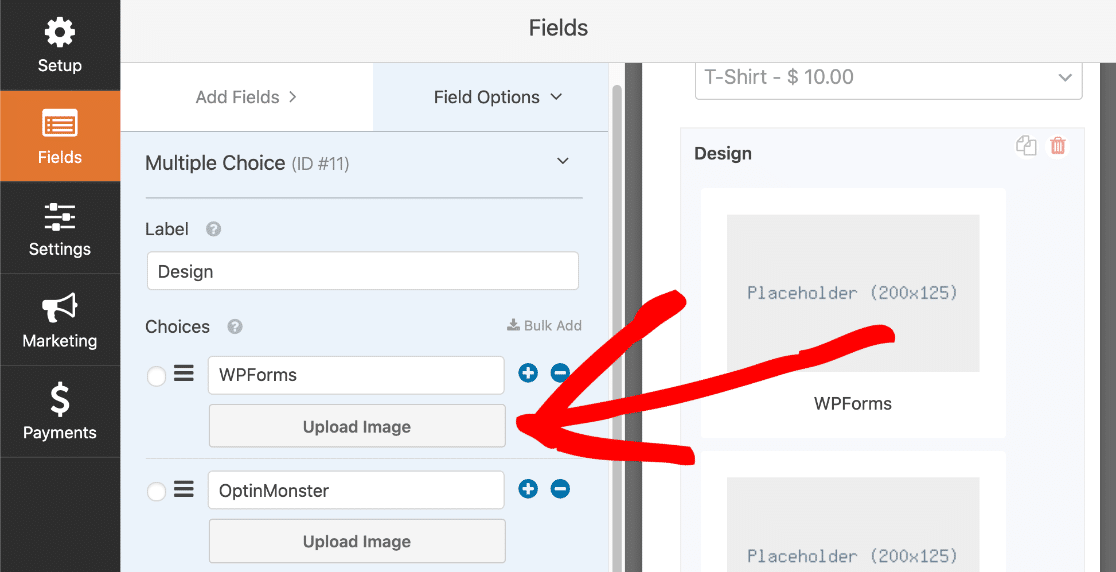
Task: Collapse the Multiple Choice section chevron
Action: 563,161
